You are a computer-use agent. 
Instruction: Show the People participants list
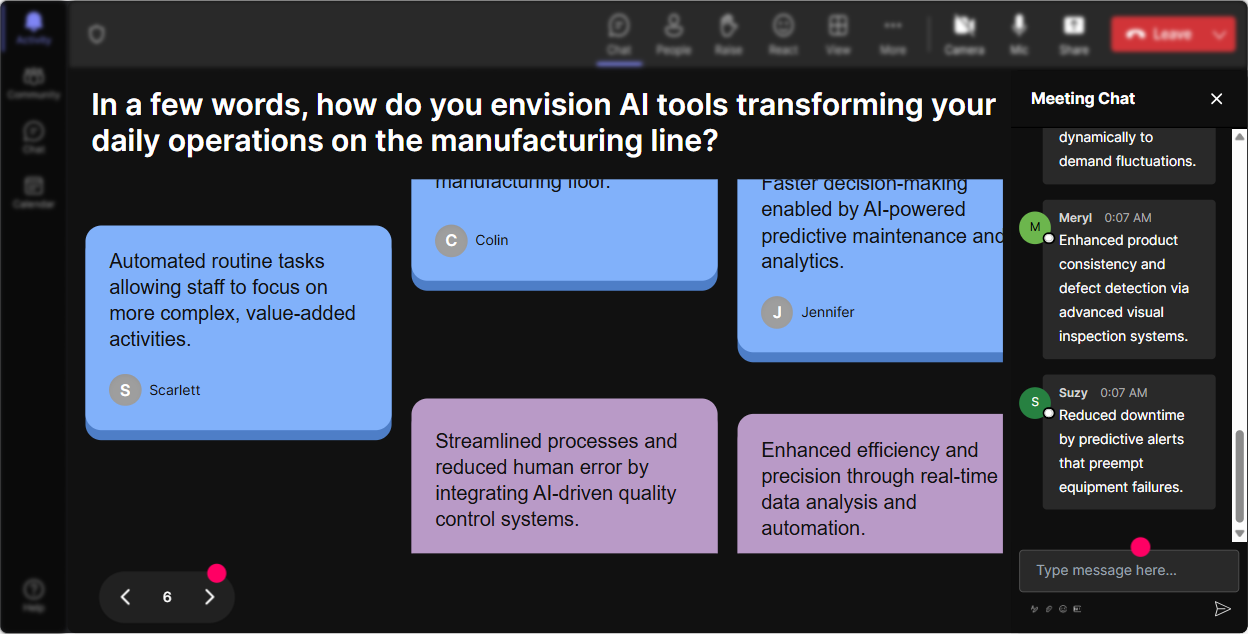tap(674, 34)
